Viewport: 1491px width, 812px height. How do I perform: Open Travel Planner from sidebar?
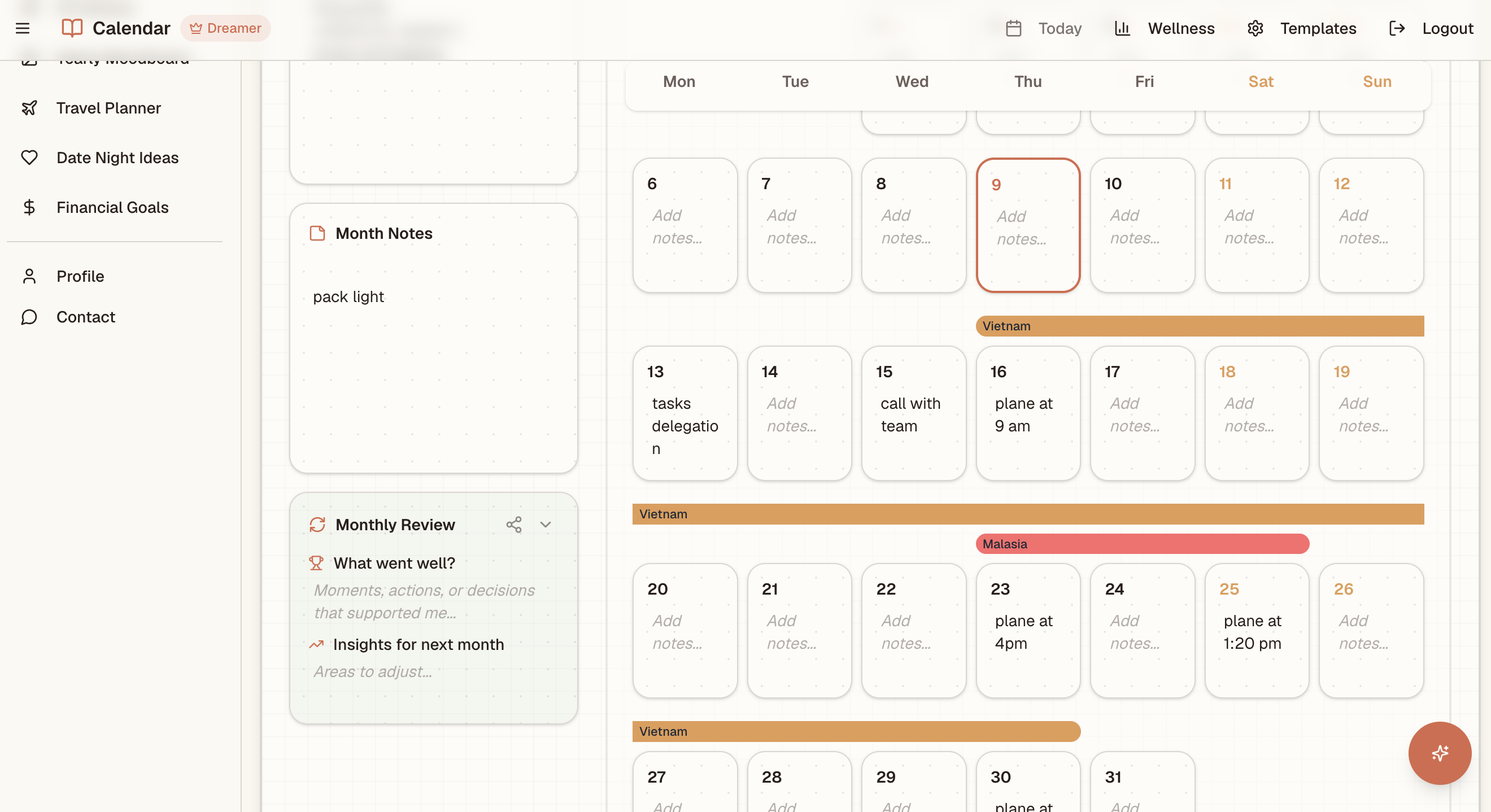(x=108, y=108)
